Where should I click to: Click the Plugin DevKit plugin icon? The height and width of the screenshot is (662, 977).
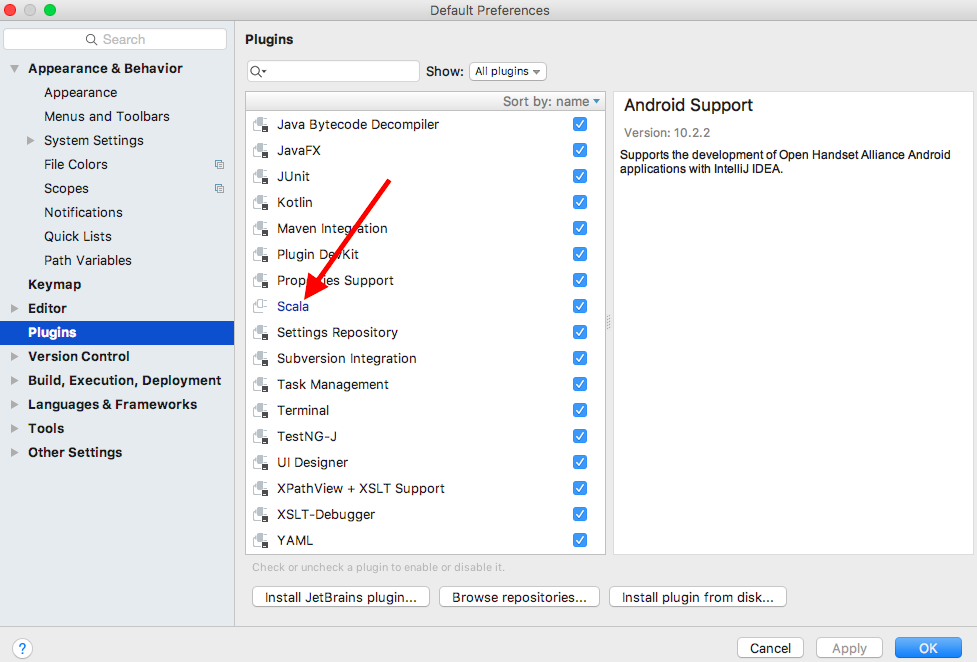click(x=260, y=254)
